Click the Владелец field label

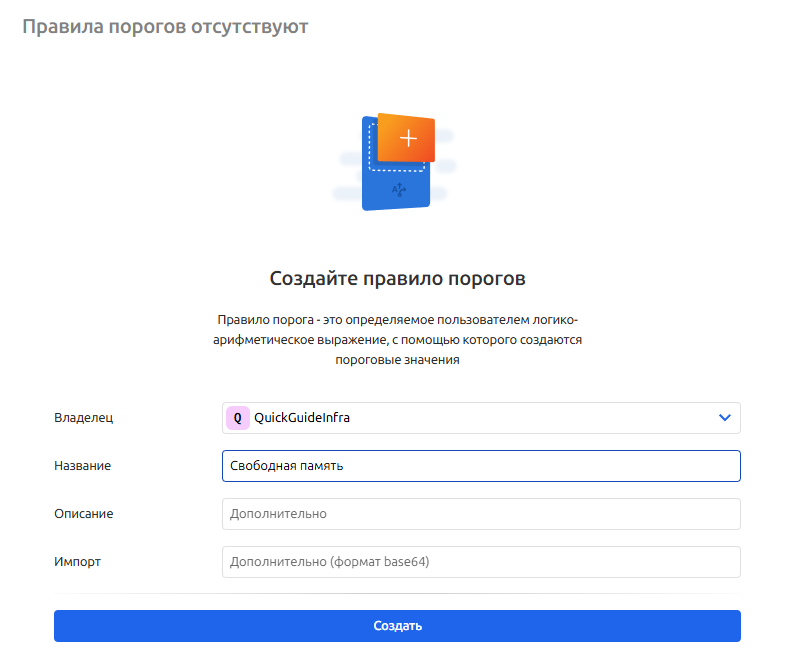83,418
